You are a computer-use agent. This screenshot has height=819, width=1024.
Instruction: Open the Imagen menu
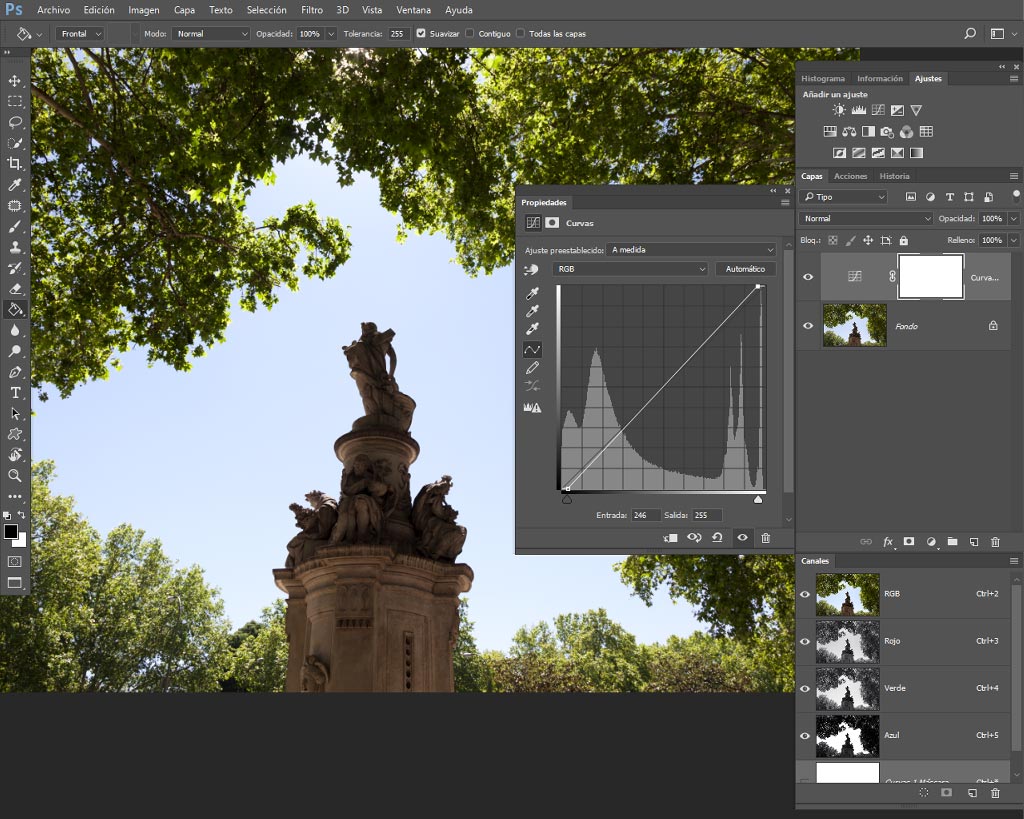coord(144,10)
